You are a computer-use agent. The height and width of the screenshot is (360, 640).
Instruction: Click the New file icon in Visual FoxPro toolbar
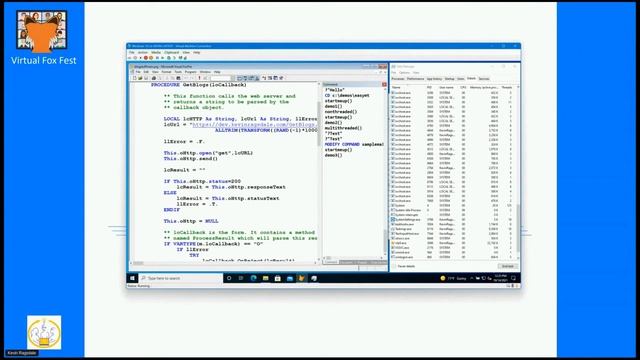134,78
